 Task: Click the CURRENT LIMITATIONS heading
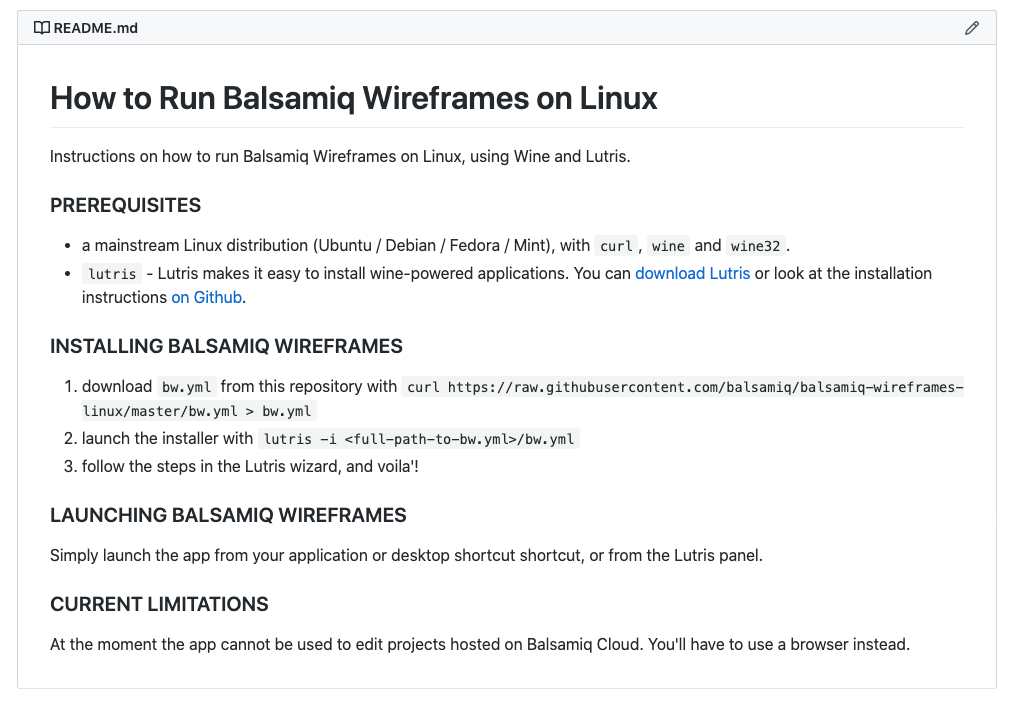pos(159,604)
